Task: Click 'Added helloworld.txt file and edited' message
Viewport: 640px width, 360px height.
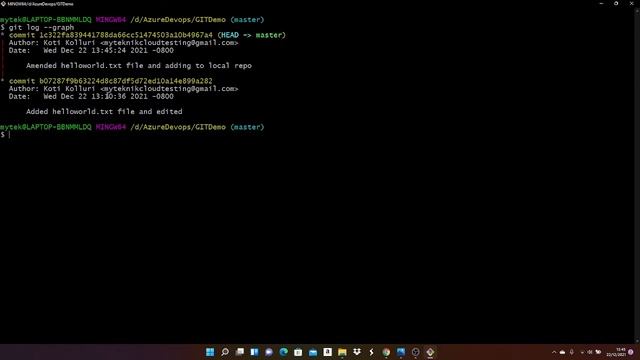Action: (104, 111)
